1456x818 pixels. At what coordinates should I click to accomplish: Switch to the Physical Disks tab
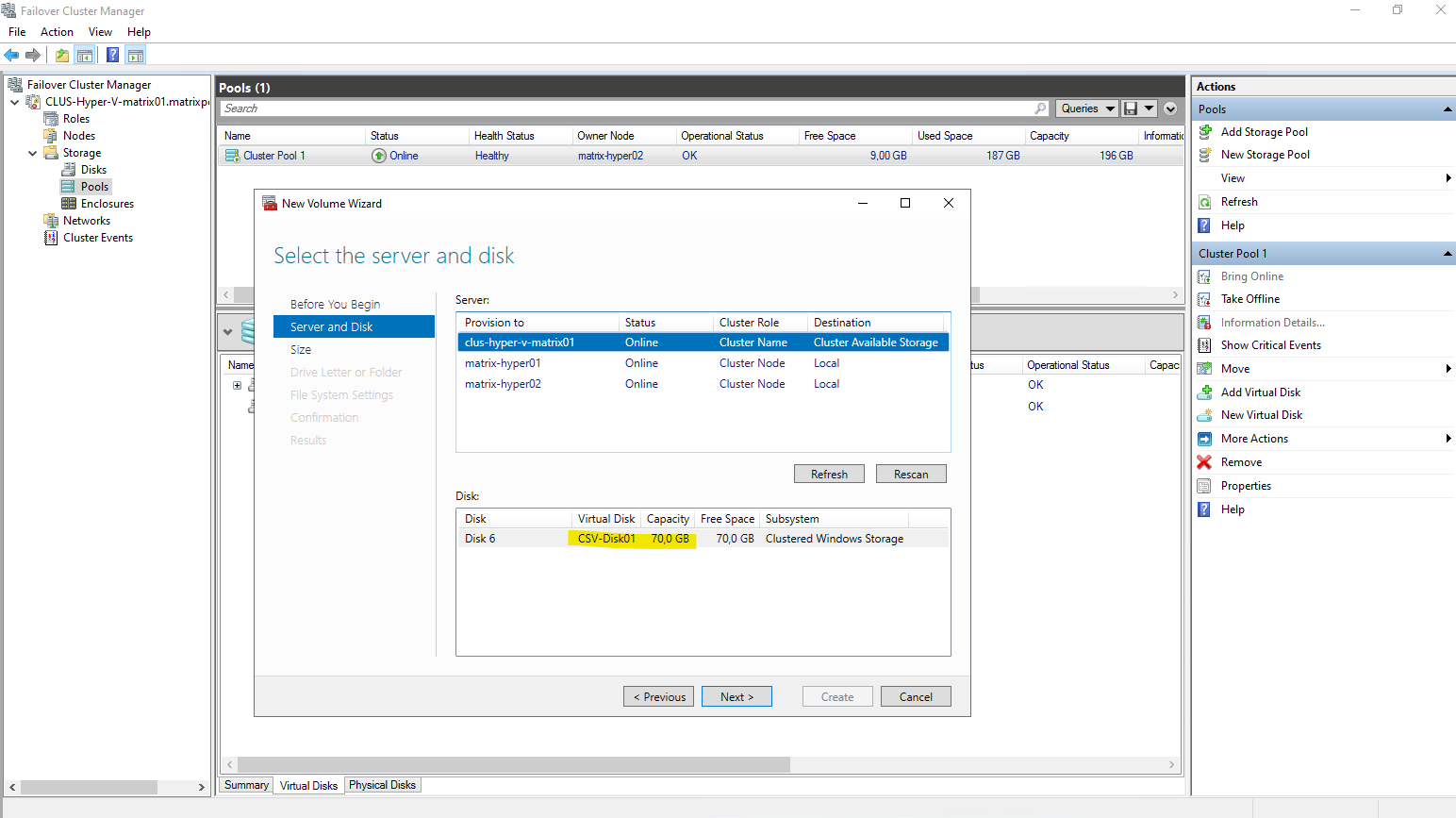coord(382,785)
